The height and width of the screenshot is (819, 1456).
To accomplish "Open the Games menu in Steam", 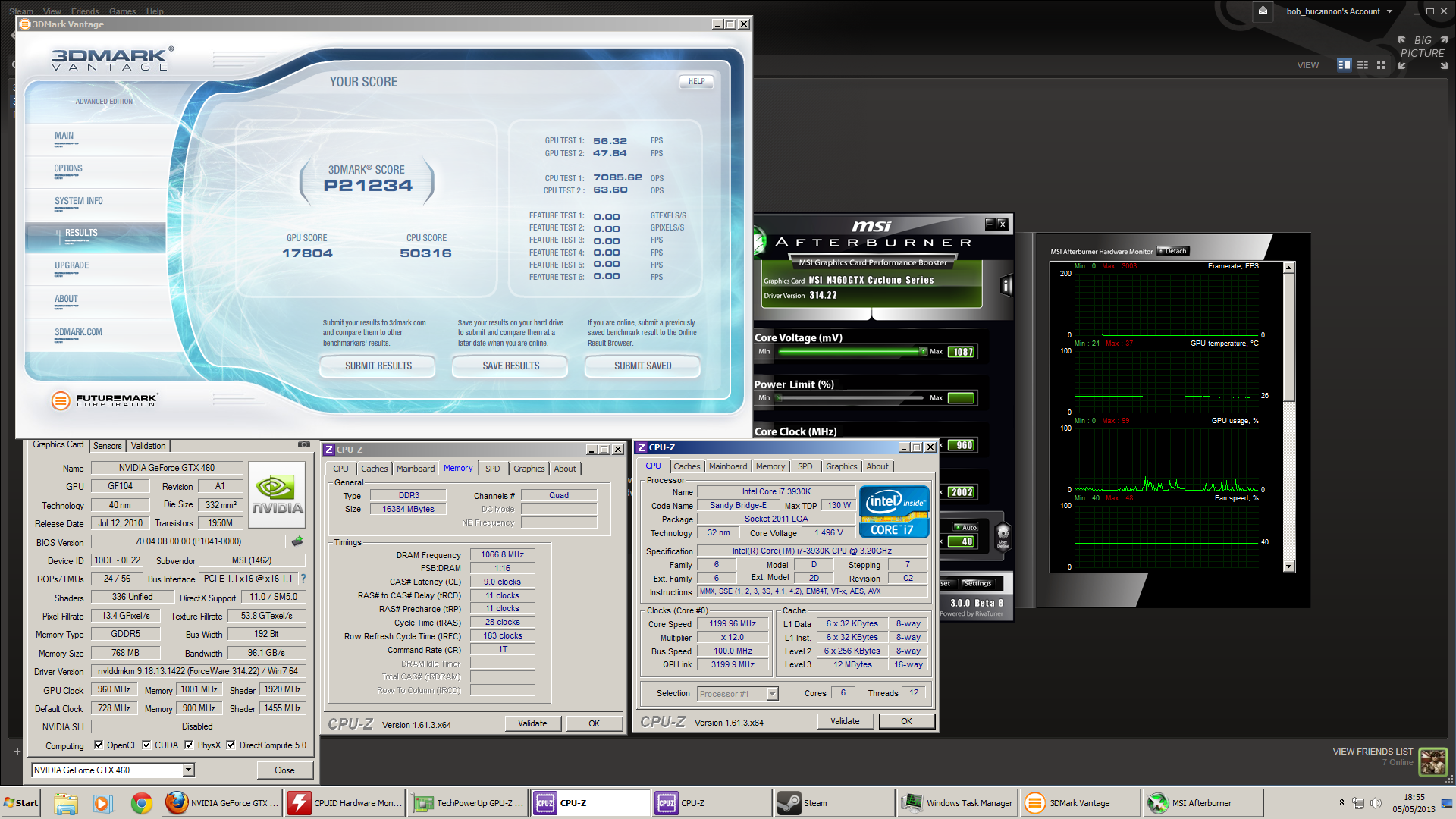I will (122, 11).
